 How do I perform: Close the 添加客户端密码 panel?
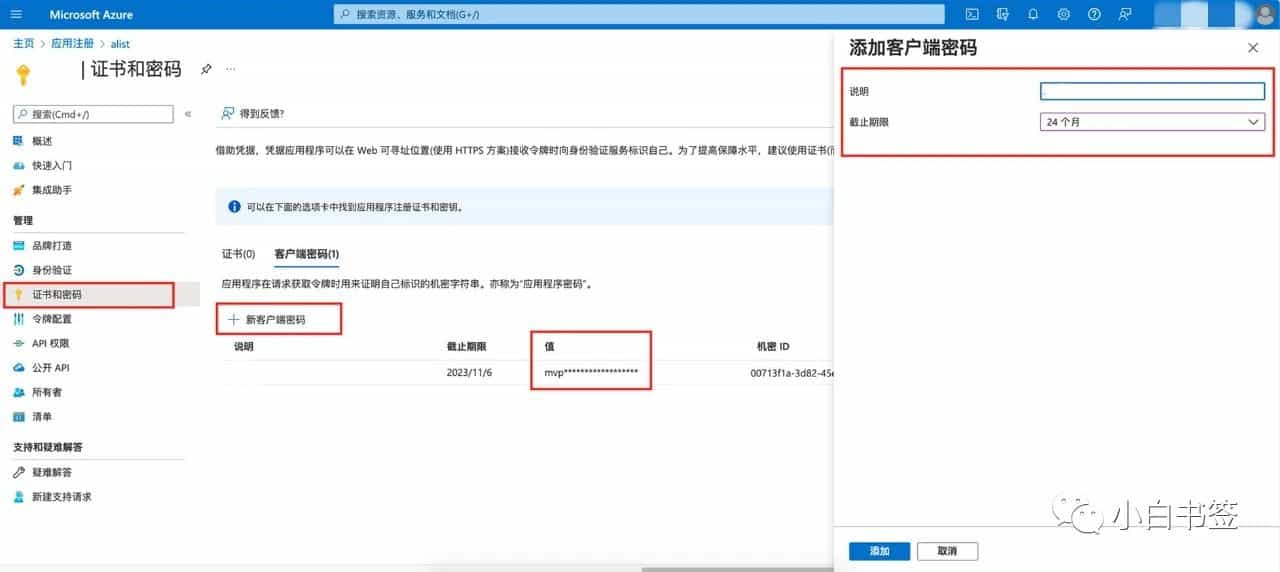1253,48
